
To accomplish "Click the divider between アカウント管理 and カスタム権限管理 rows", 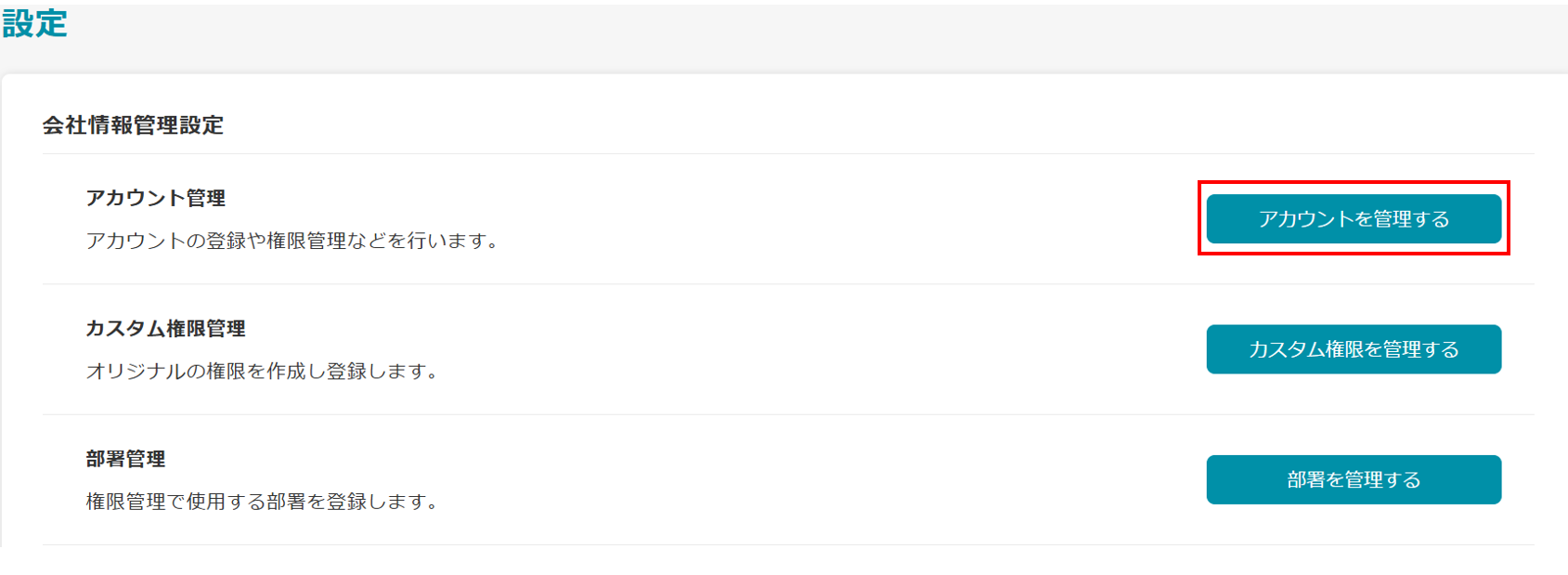I will [x=788, y=284].
